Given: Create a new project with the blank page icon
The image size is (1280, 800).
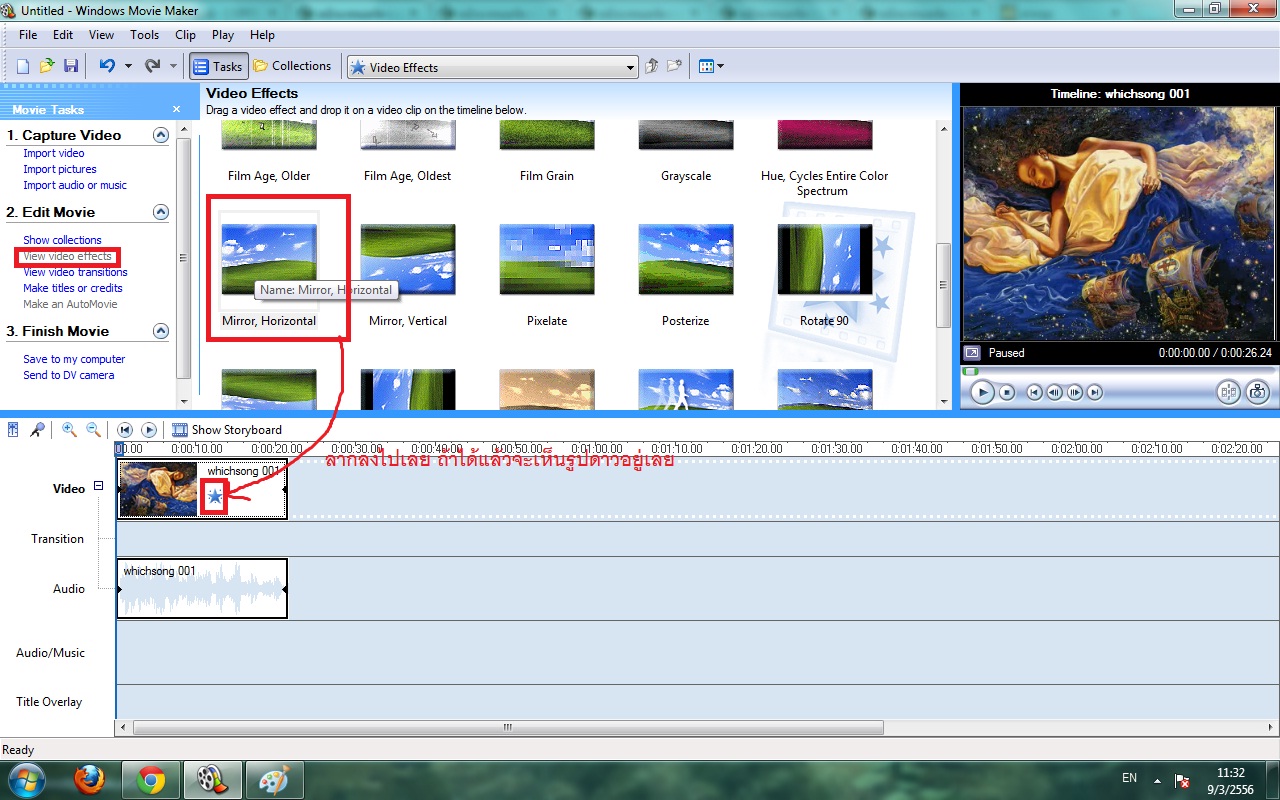Looking at the screenshot, I should pyautogui.click(x=23, y=66).
